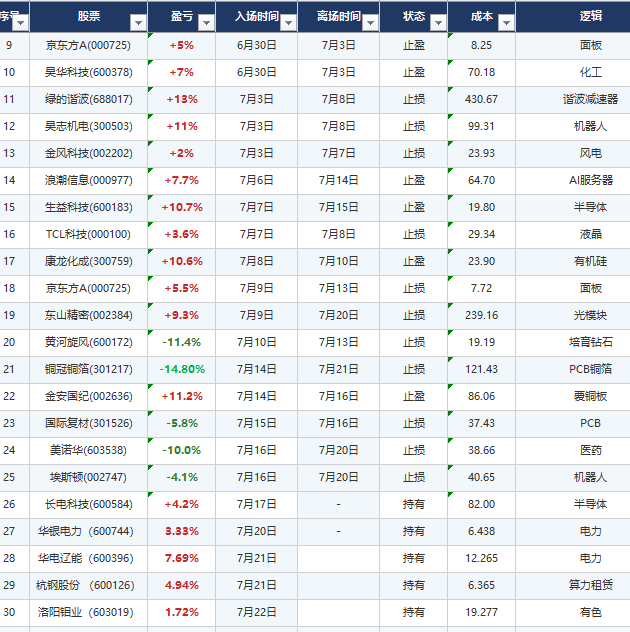The image size is (630, 632).
Task: Open the 股票 column filter dropdown
Action: 138,23
